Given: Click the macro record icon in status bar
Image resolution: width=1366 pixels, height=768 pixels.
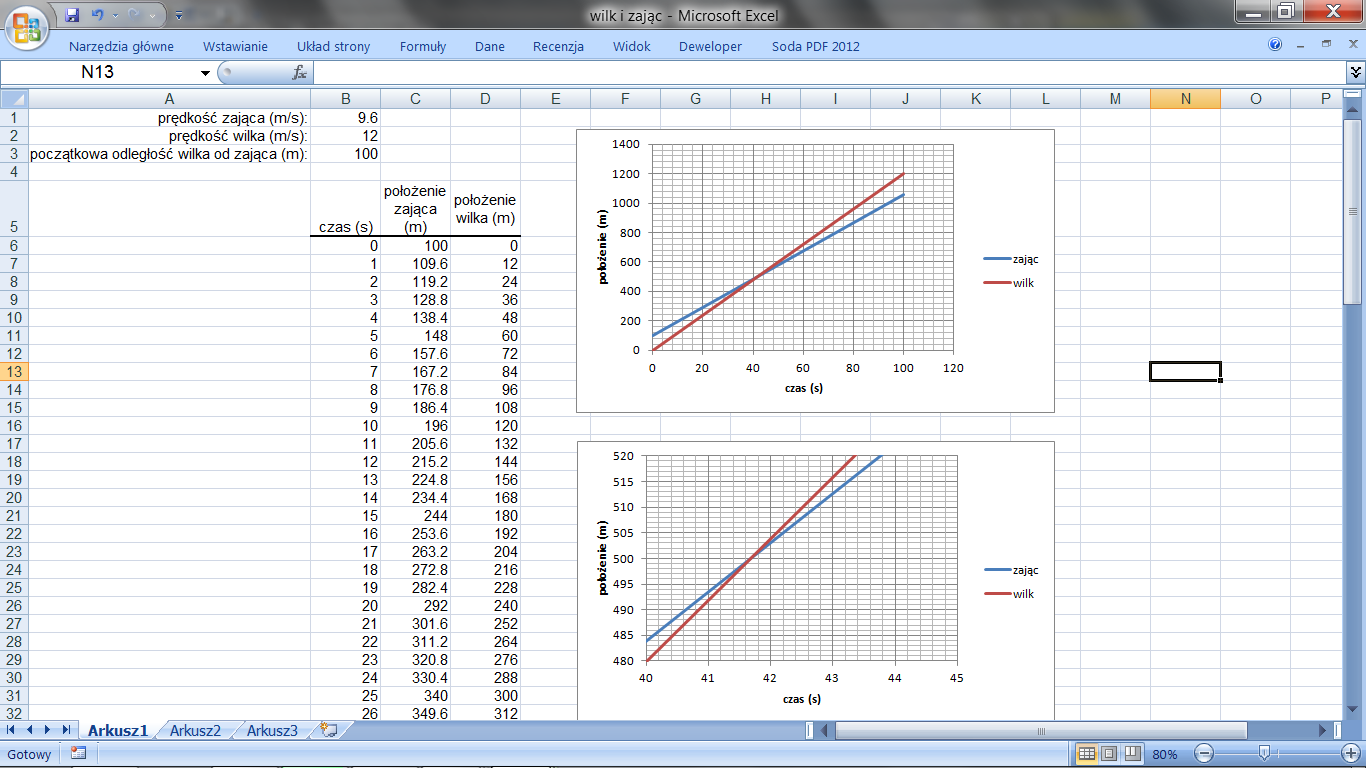Looking at the screenshot, I should [78, 754].
